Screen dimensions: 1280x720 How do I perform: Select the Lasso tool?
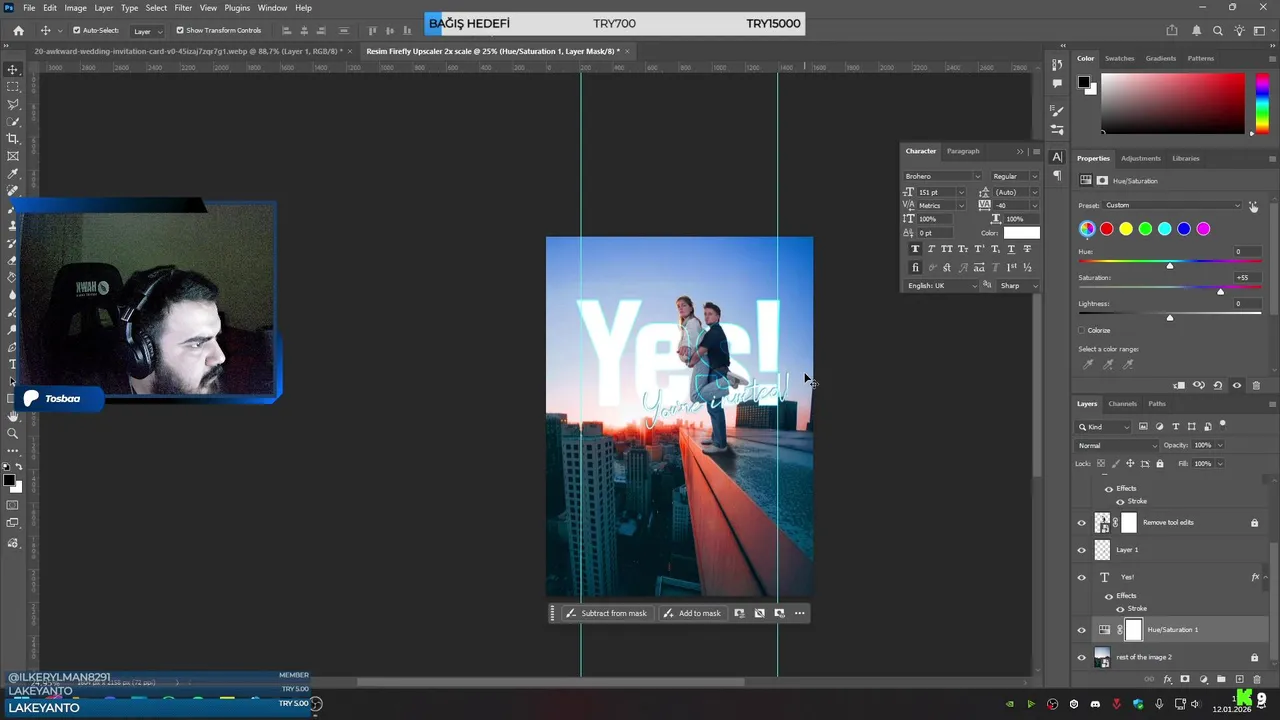(13, 104)
